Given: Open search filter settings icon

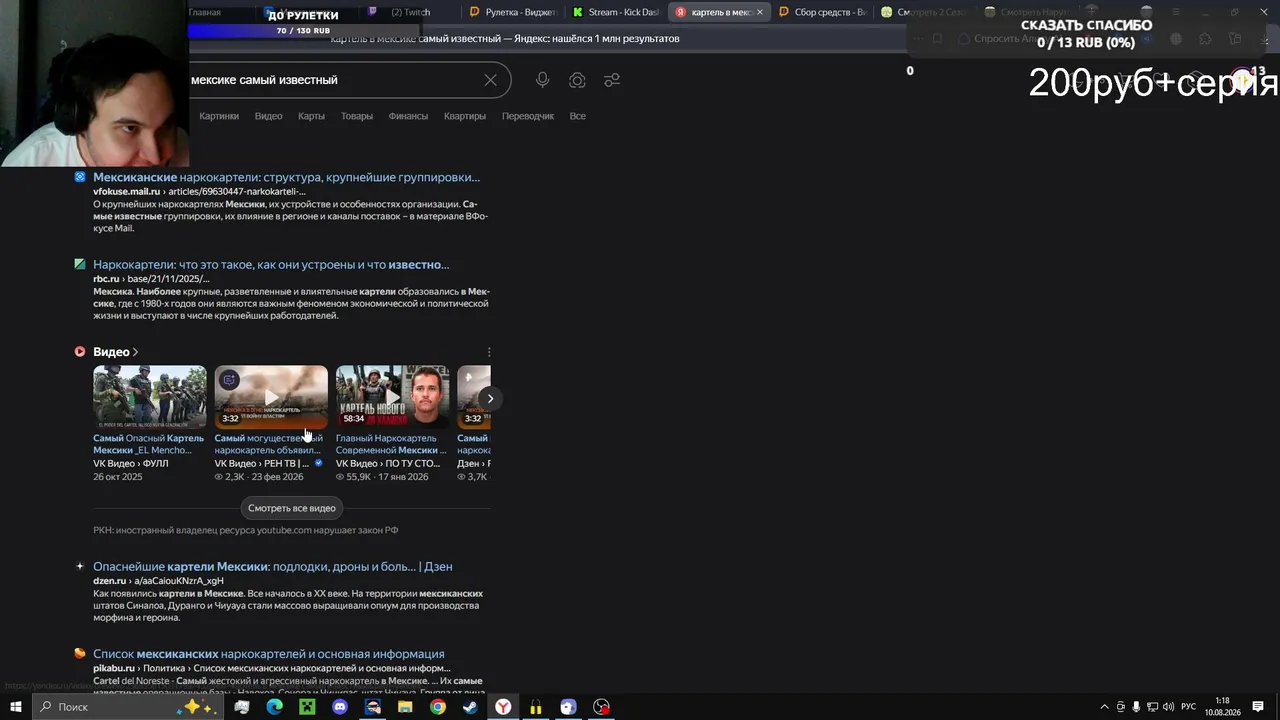Looking at the screenshot, I should tap(612, 80).
